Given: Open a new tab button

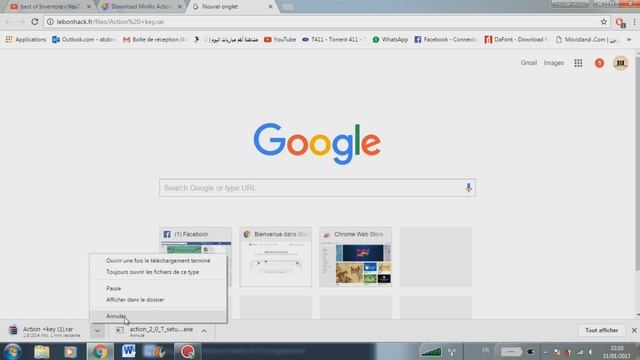Looking at the screenshot, I should 288,7.
